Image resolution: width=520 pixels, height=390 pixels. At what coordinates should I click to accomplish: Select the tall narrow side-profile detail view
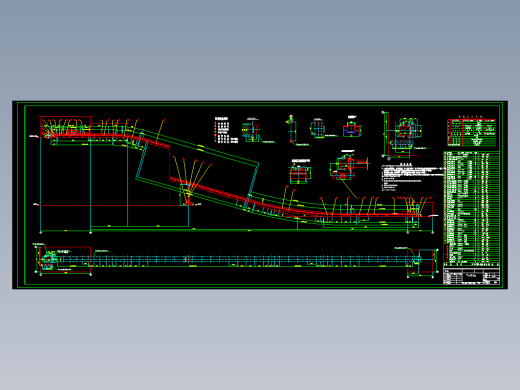[x=292, y=129]
